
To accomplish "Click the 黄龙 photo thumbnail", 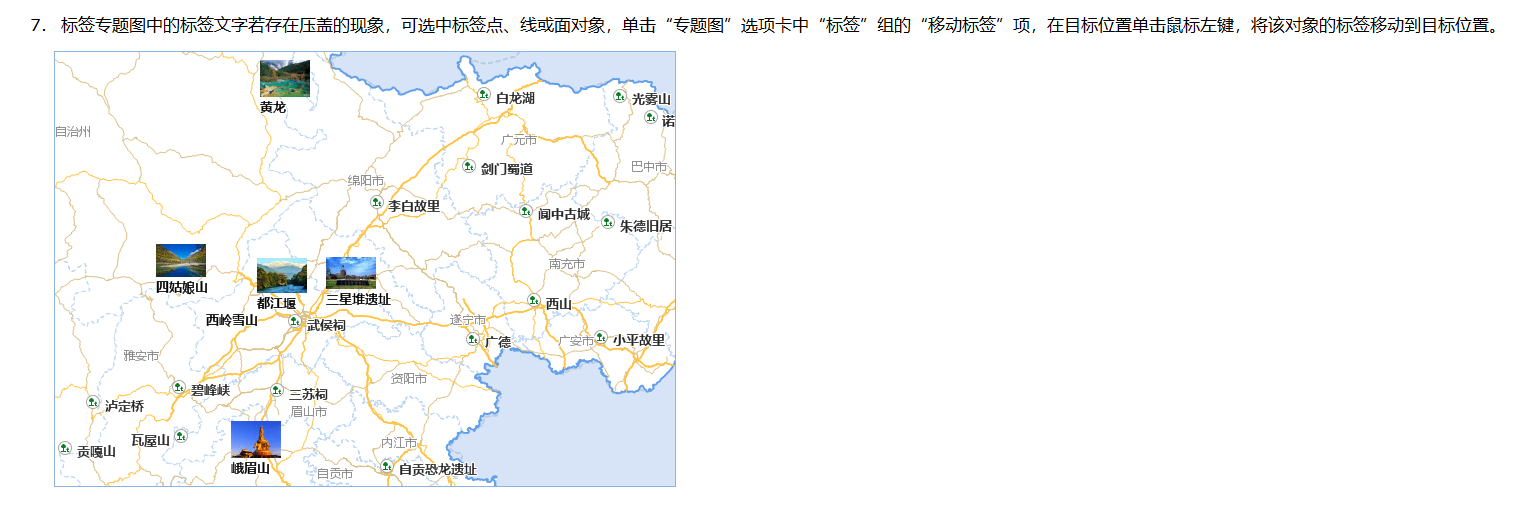I will [x=285, y=79].
